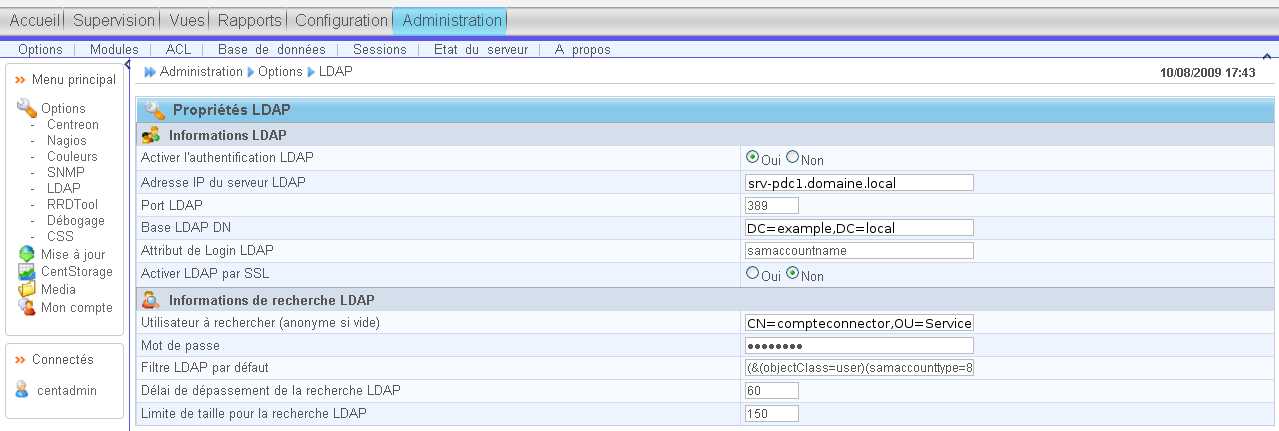Select Oui for Activer l'authentification LDAP
Screen dimensions: 1279x431
click(x=752, y=157)
